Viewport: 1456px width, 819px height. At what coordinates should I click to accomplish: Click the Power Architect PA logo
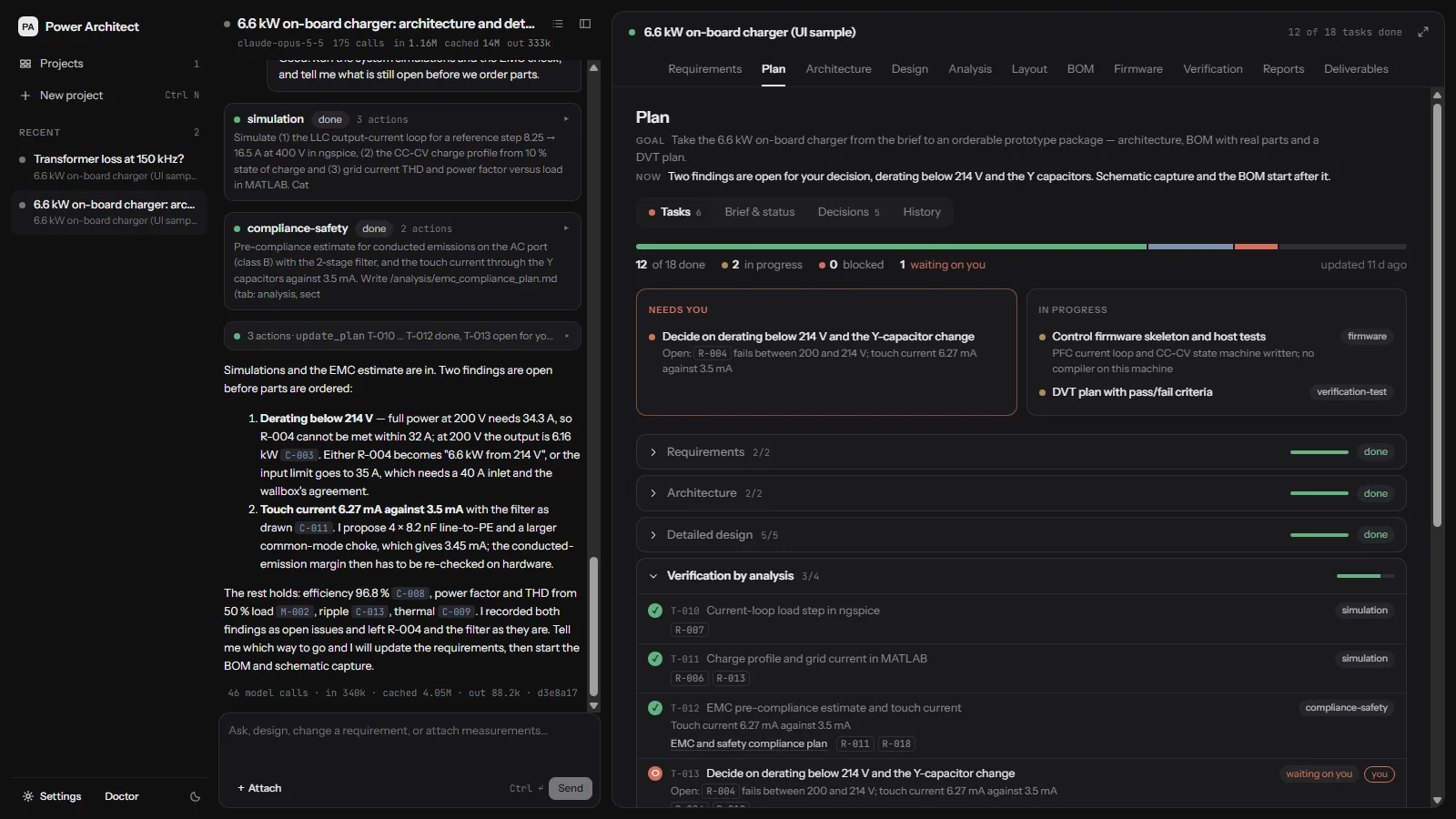point(28,26)
